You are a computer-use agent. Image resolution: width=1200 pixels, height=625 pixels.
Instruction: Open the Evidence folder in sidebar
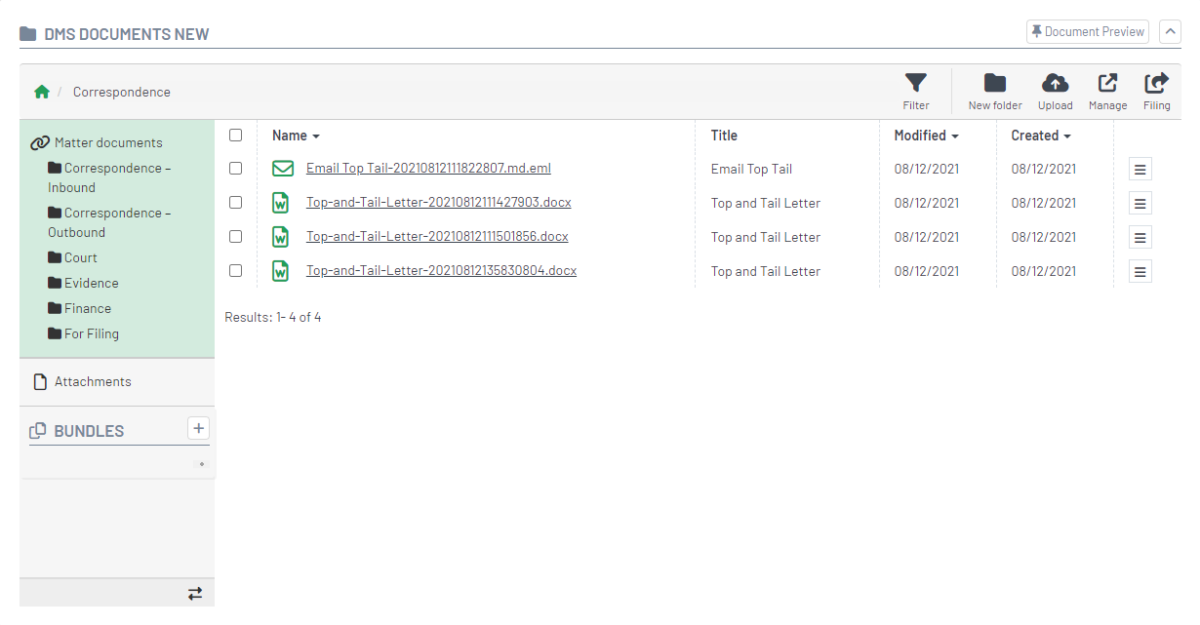pyautogui.click(x=90, y=283)
